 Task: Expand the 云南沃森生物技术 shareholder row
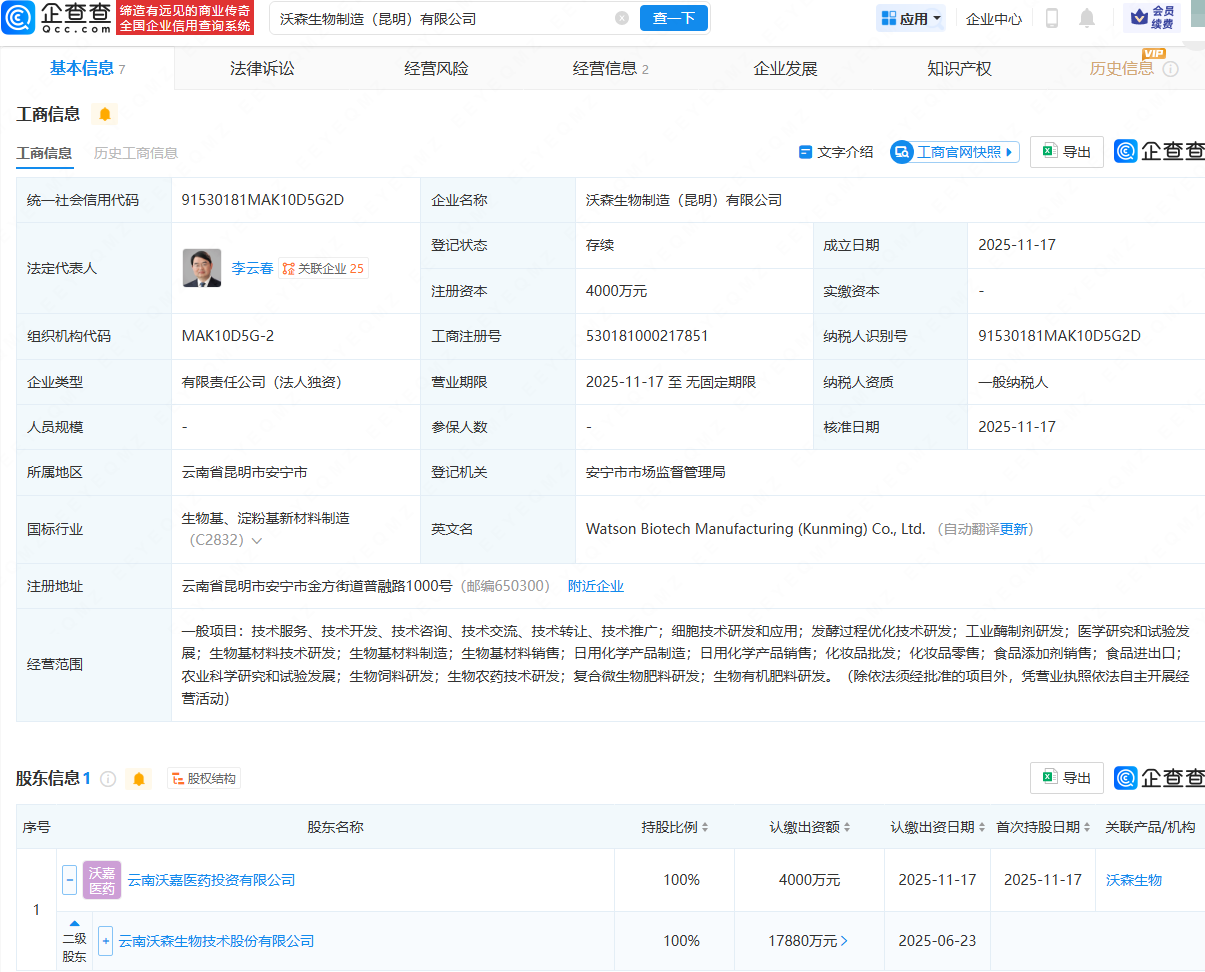(x=106, y=941)
